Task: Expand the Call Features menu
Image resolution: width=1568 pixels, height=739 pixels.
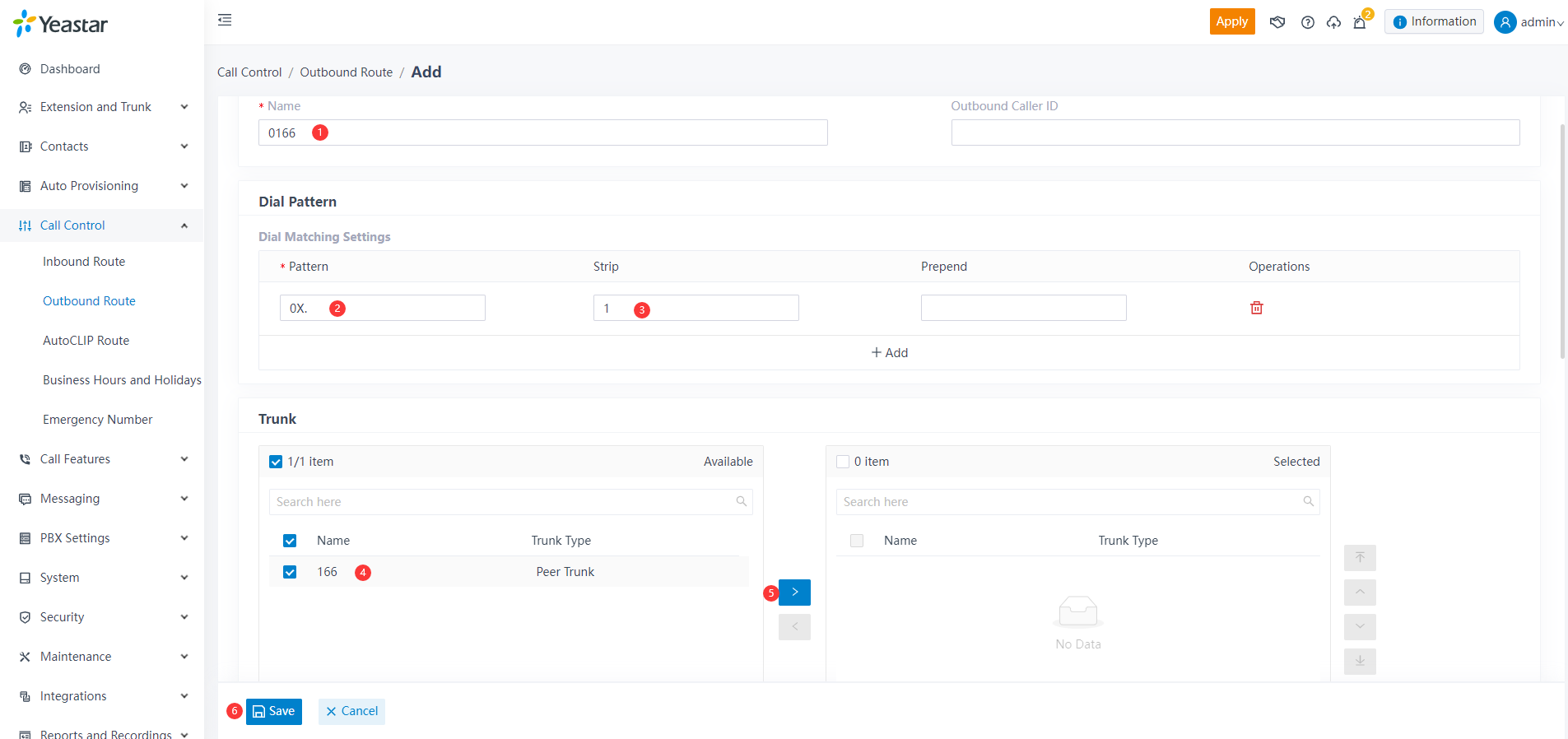Action: (102, 459)
